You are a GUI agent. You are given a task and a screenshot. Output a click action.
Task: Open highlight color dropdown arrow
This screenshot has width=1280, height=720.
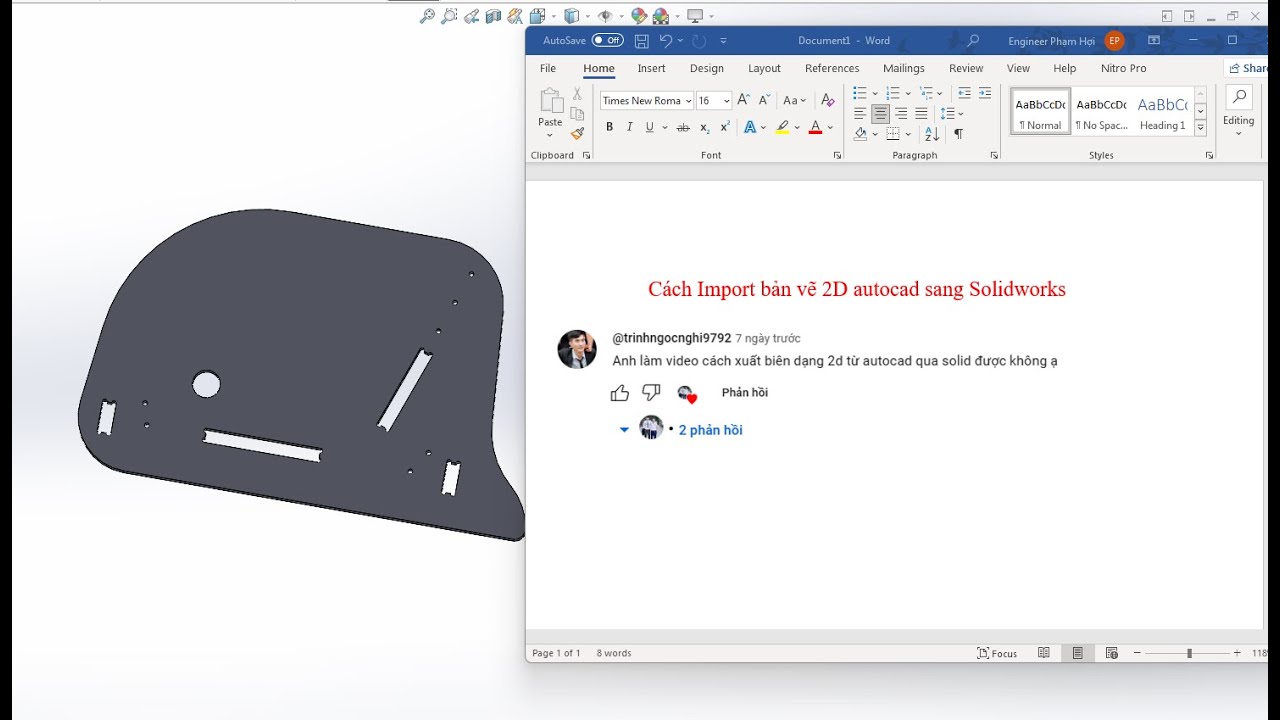click(797, 128)
